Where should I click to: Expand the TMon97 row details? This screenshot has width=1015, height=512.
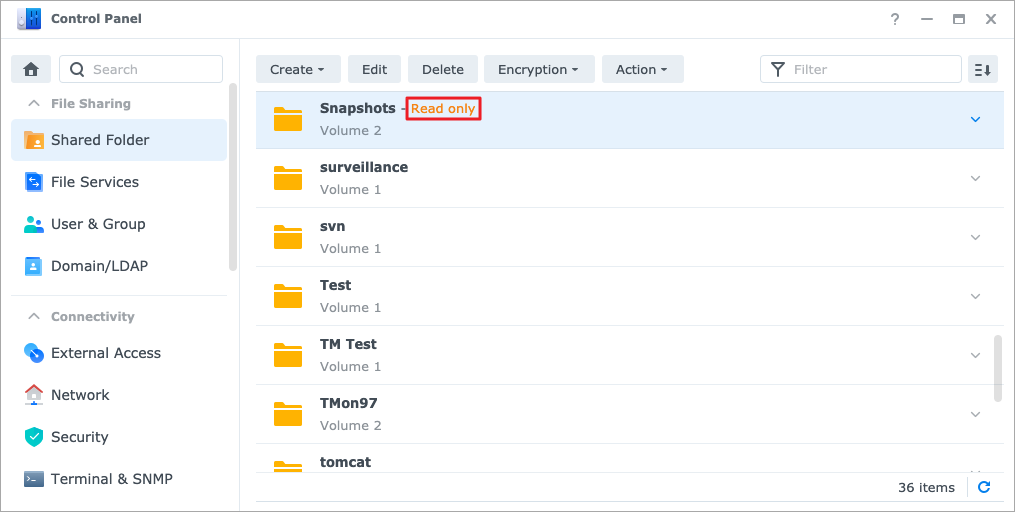[x=976, y=414]
